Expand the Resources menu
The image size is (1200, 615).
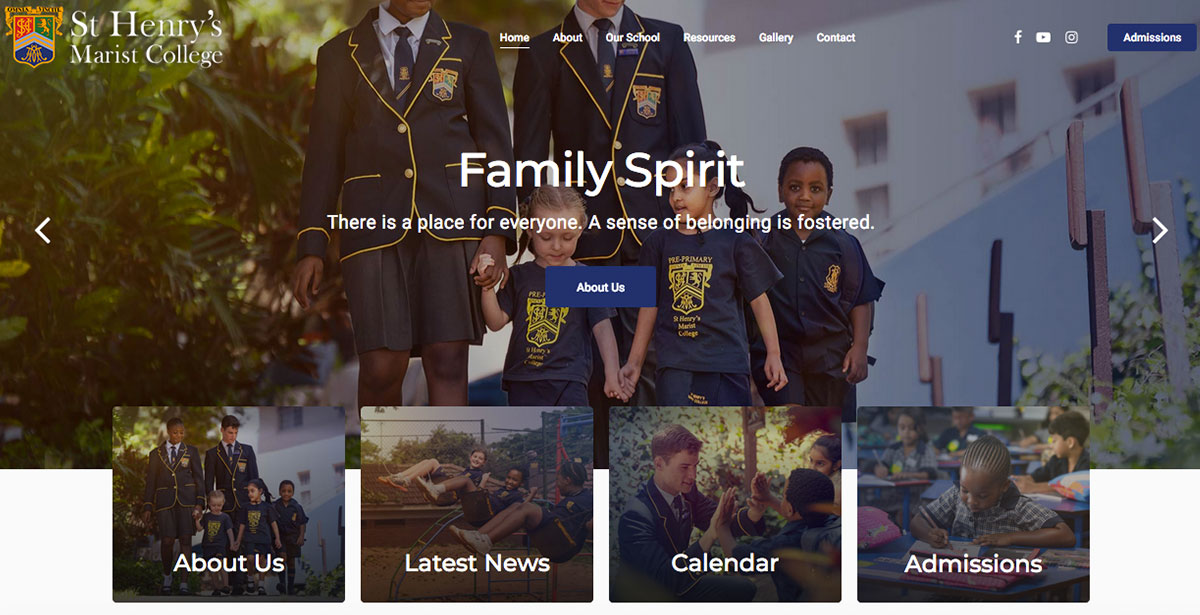pyautogui.click(x=709, y=38)
